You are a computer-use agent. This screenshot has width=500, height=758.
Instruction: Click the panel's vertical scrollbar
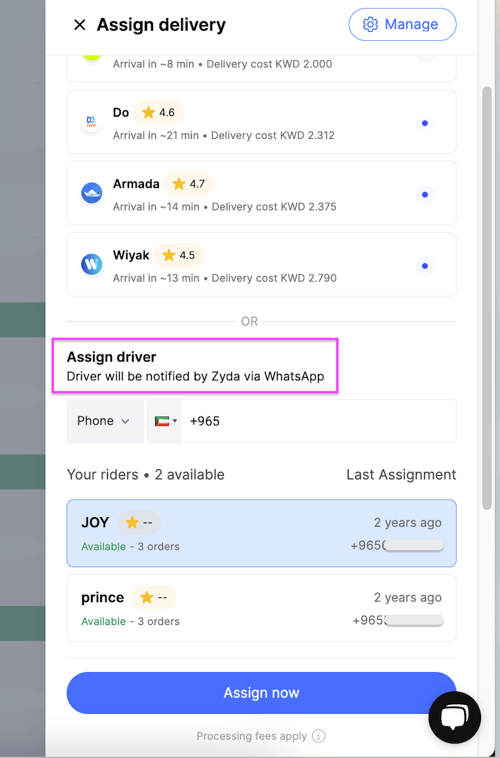coord(487,298)
